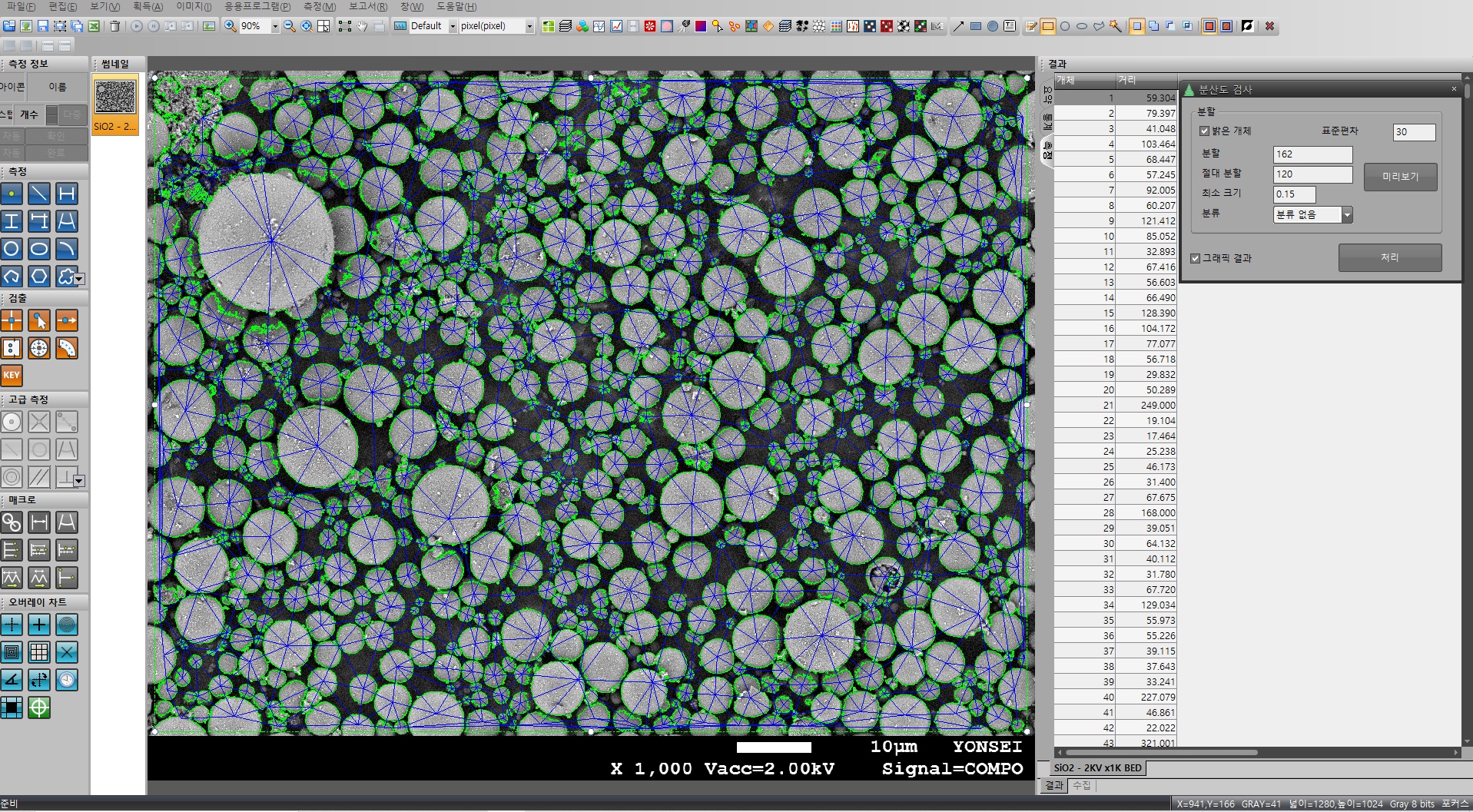
Task: Select the detection pick tool in 검출 panel
Action: click(x=39, y=320)
